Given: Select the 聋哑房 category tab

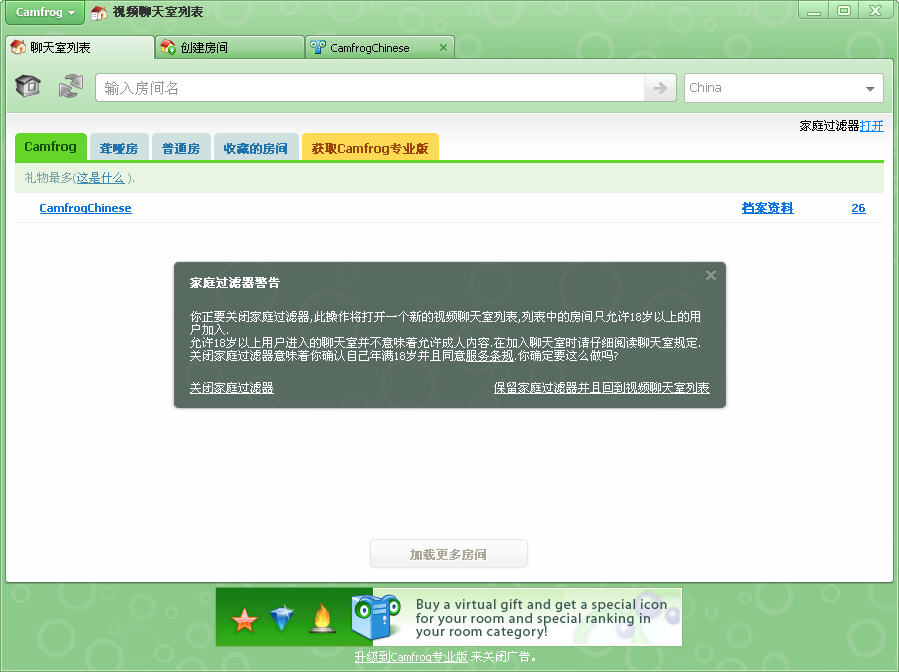Looking at the screenshot, I should [x=119, y=148].
